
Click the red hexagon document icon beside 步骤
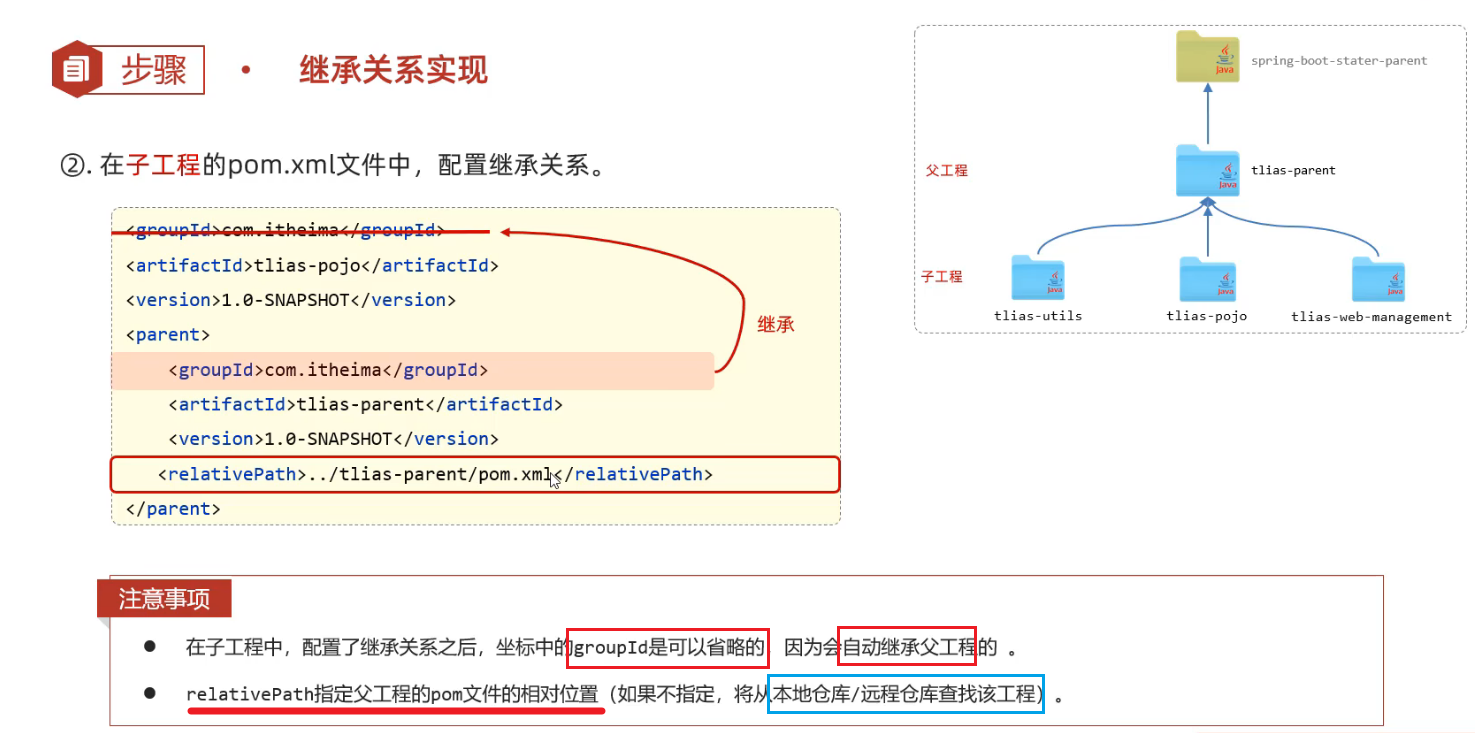pyautogui.click(x=76, y=69)
